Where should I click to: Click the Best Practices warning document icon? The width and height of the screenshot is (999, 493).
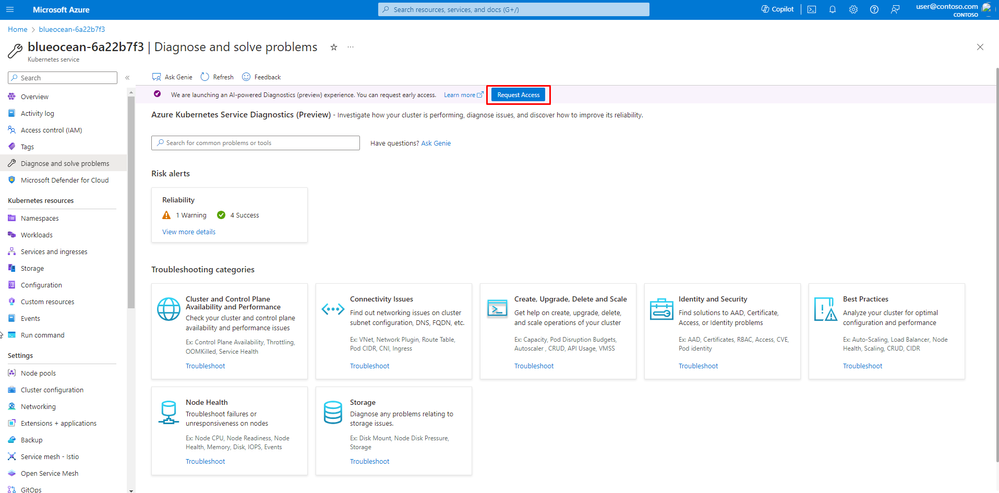pos(826,310)
